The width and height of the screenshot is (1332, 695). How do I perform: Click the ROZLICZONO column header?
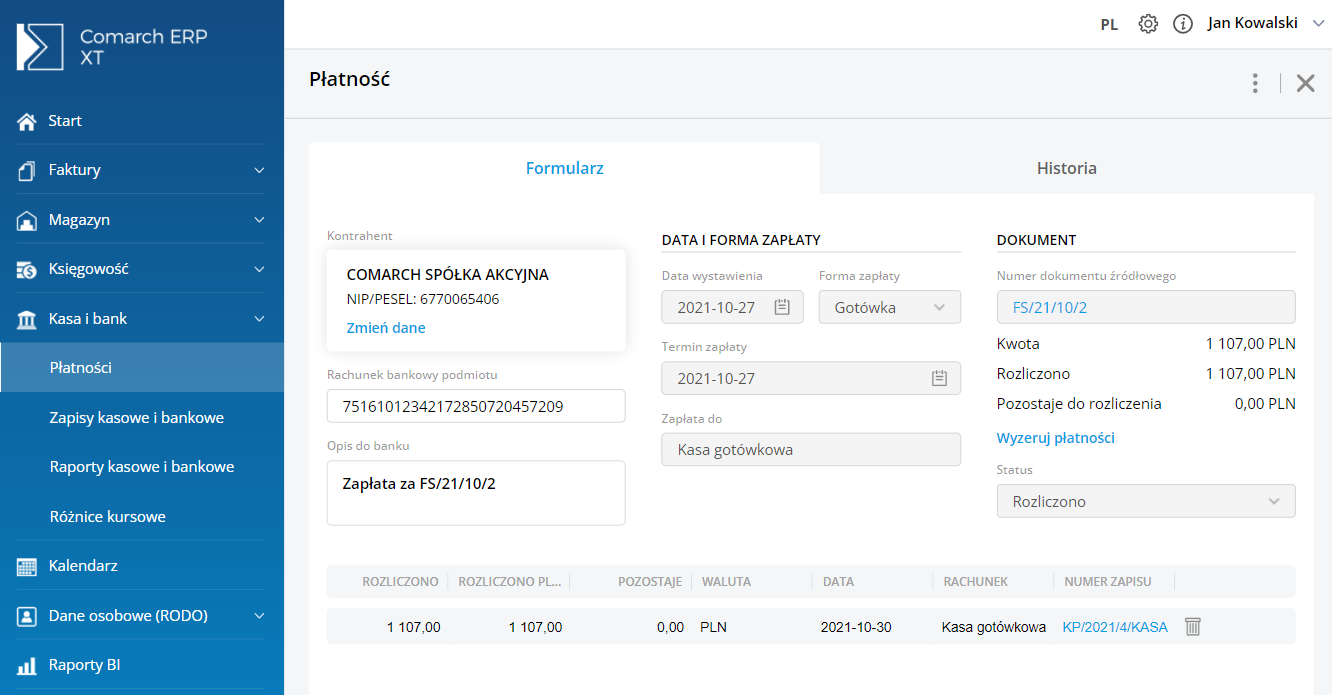point(400,582)
